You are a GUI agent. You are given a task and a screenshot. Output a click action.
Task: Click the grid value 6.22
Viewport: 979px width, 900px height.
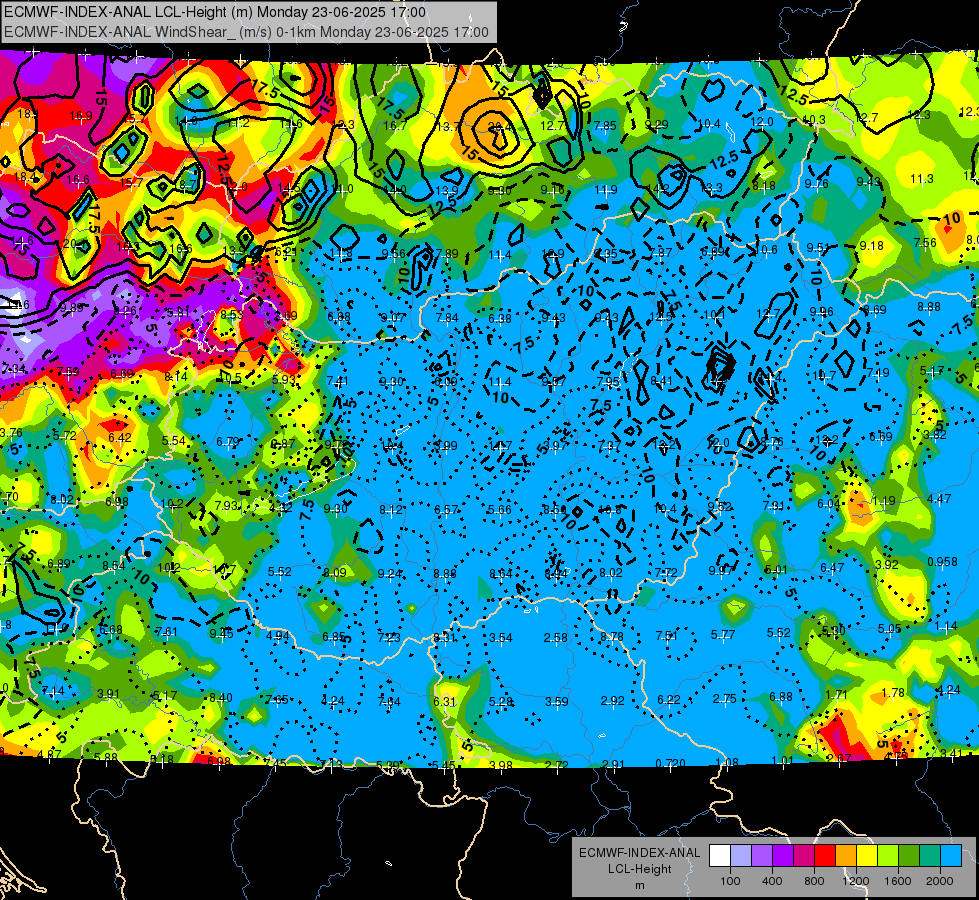pyautogui.click(x=669, y=700)
